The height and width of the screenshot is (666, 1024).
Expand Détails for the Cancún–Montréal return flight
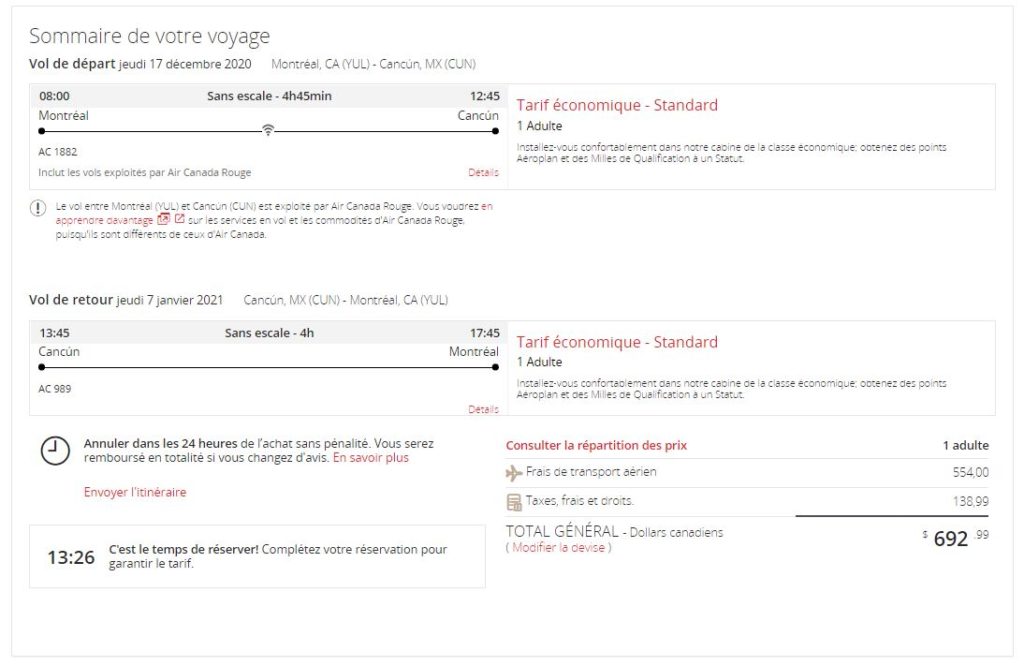coord(483,409)
